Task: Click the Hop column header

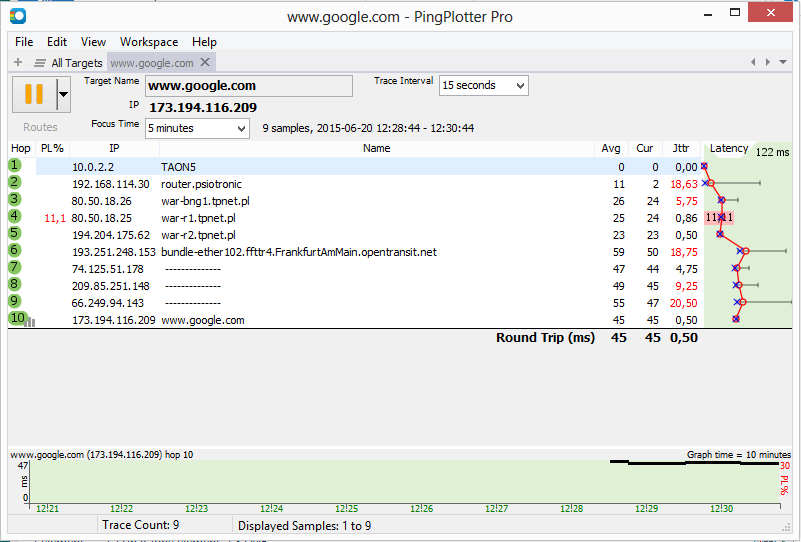Action: (x=21, y=148)
